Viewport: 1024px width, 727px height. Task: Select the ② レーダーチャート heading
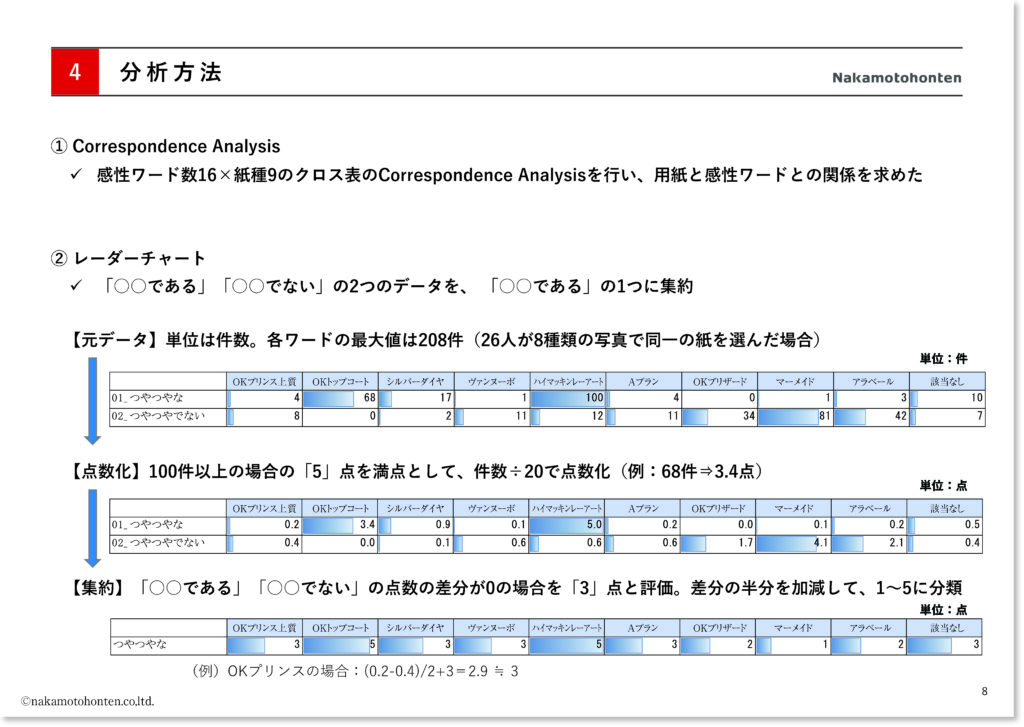tap(128, 259)
